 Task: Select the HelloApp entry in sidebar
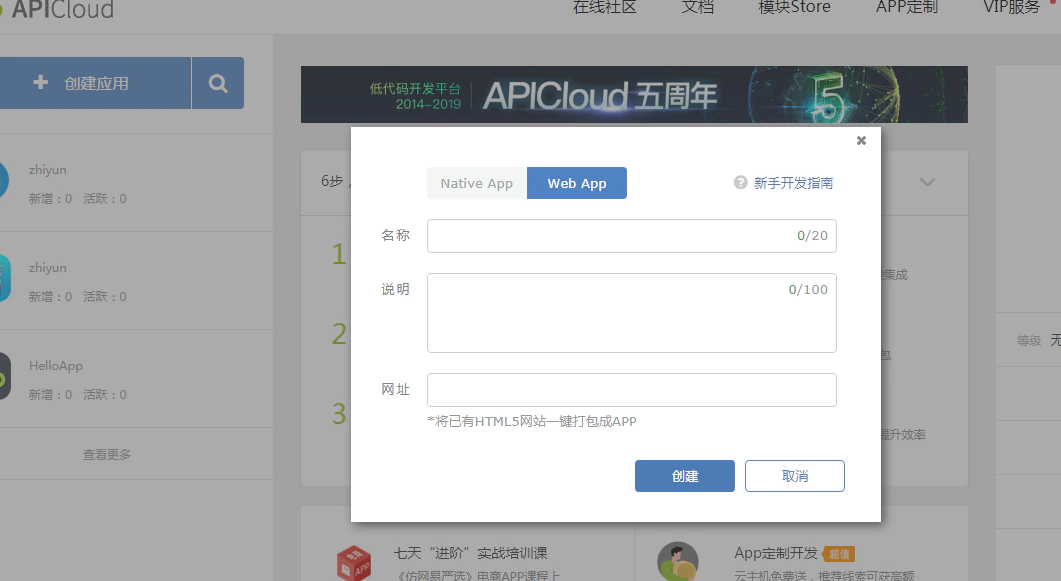click(x=135, y=379)
